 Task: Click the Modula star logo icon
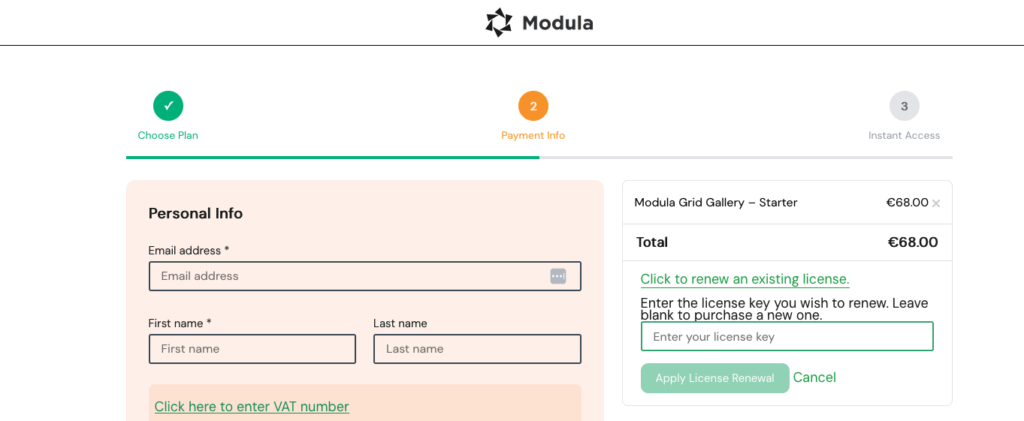(498, 22)
